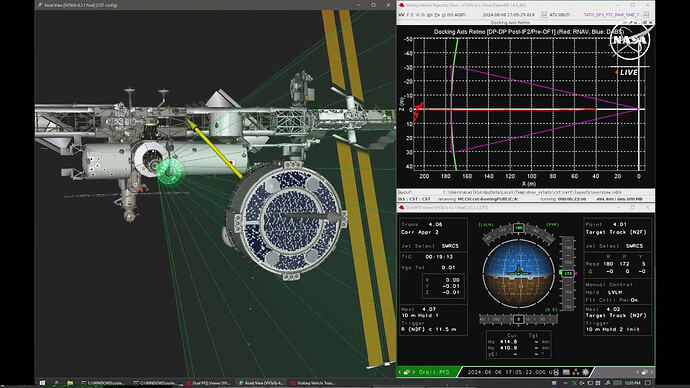Click ATV OBUT label in toolbar
The image size is (690, 388).
click(x=559, y=15)
